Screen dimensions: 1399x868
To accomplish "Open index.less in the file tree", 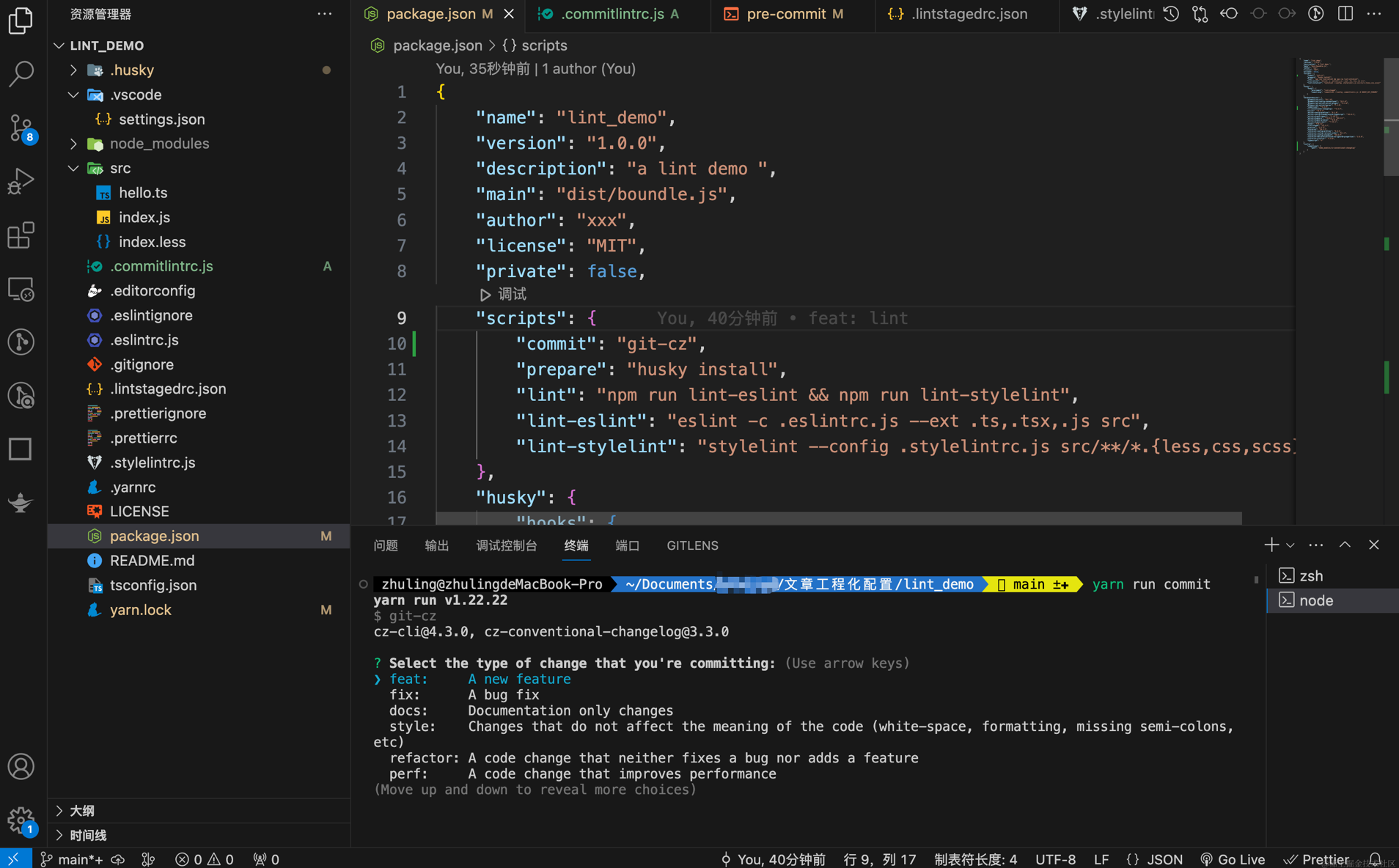I will point(199,242).
